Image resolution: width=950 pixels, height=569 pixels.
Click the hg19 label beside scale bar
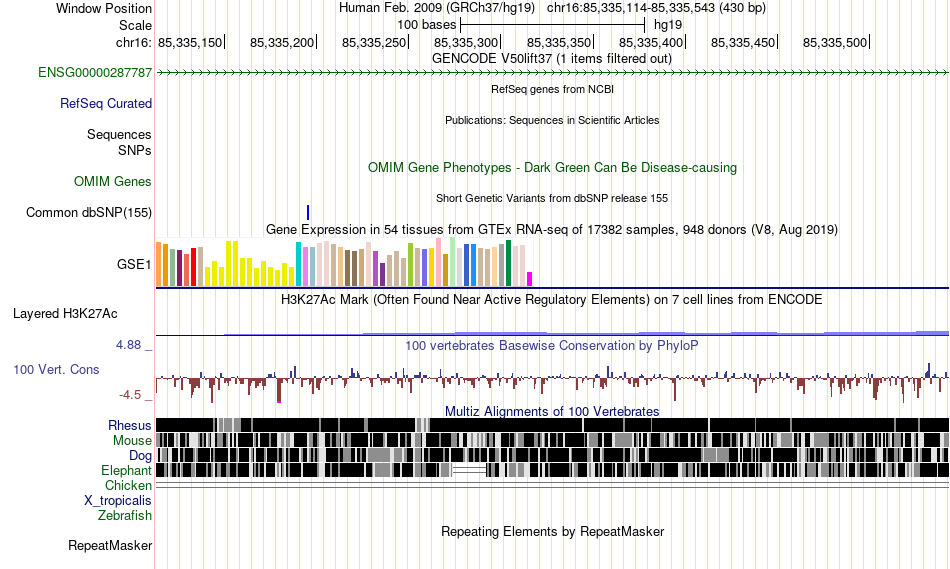point(668,25)
